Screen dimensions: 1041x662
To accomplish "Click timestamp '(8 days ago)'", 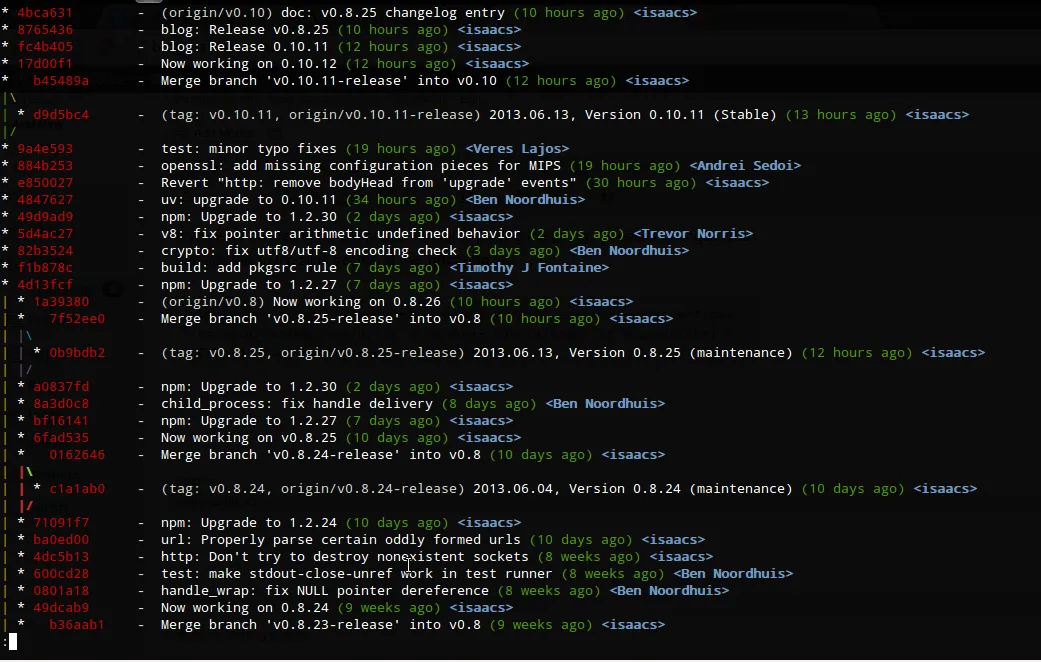I will click(x=489, y=404).
